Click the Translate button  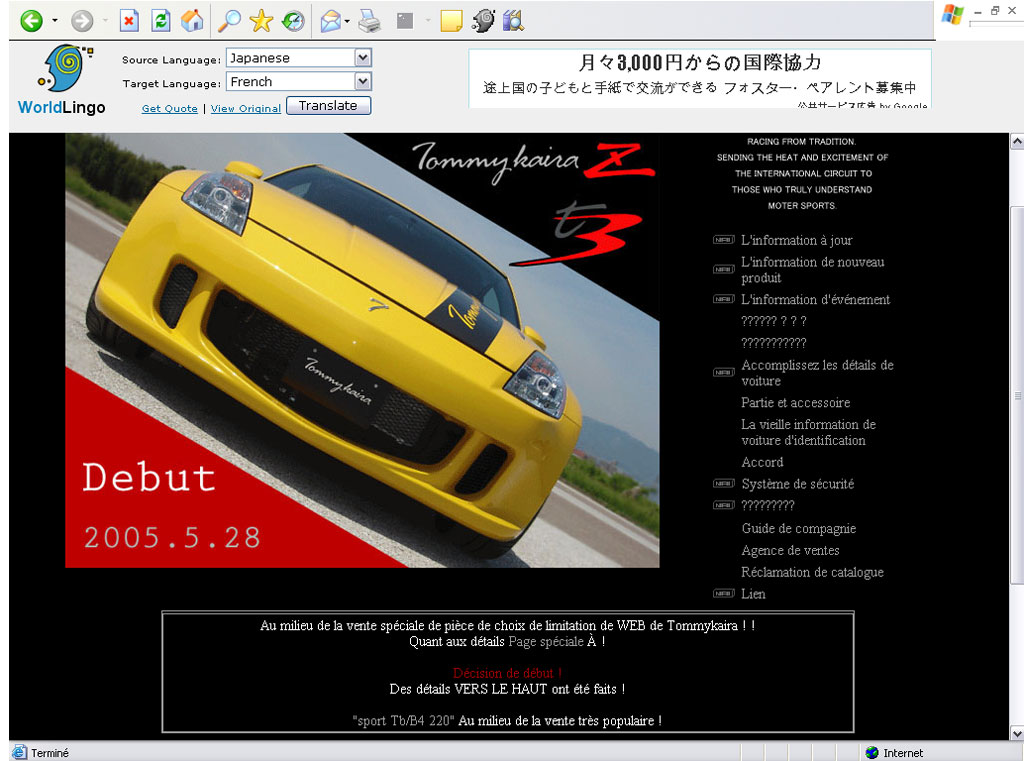[328, 106]
